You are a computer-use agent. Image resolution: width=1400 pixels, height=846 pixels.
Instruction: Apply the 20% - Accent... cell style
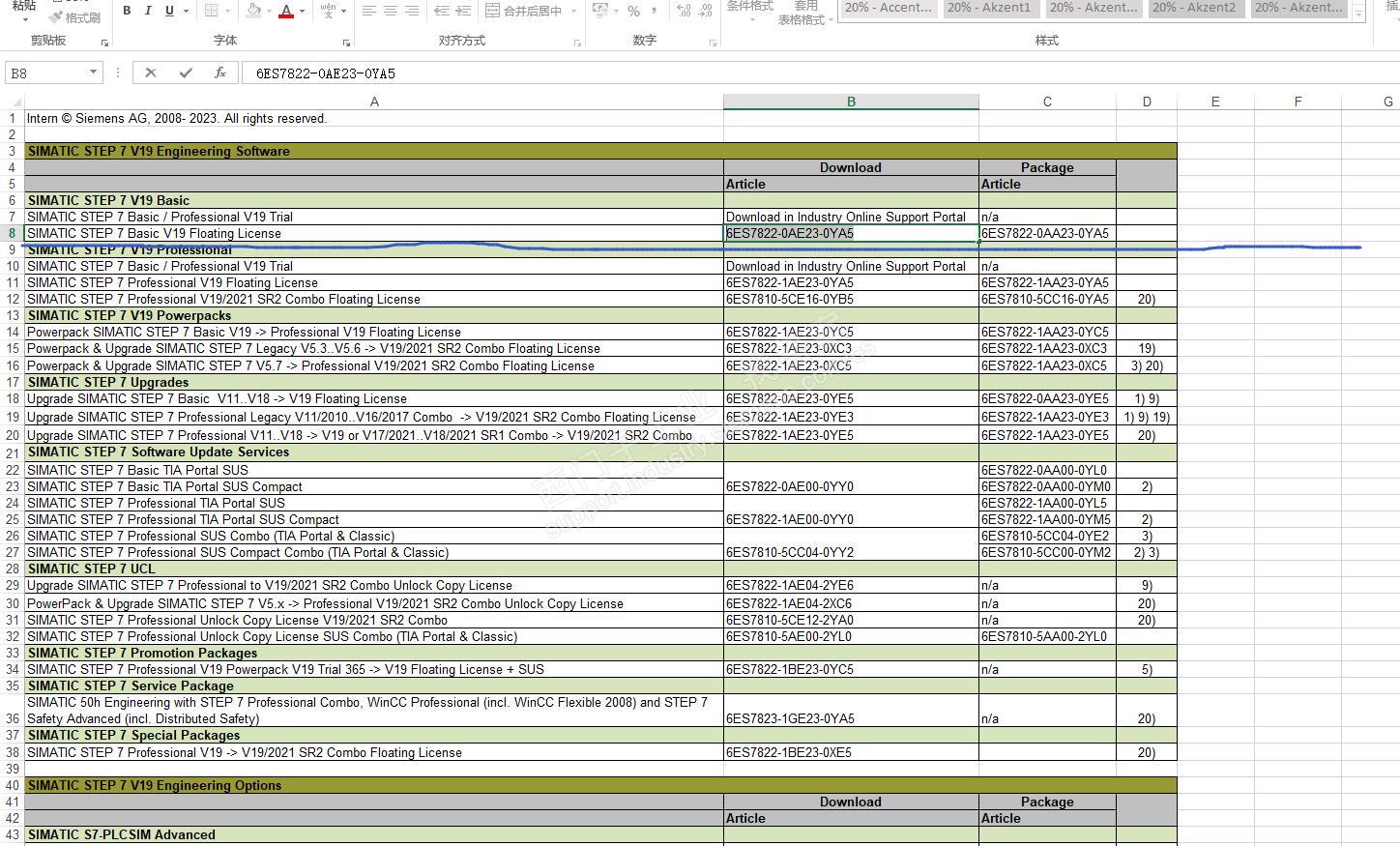[x=889, y=8]
